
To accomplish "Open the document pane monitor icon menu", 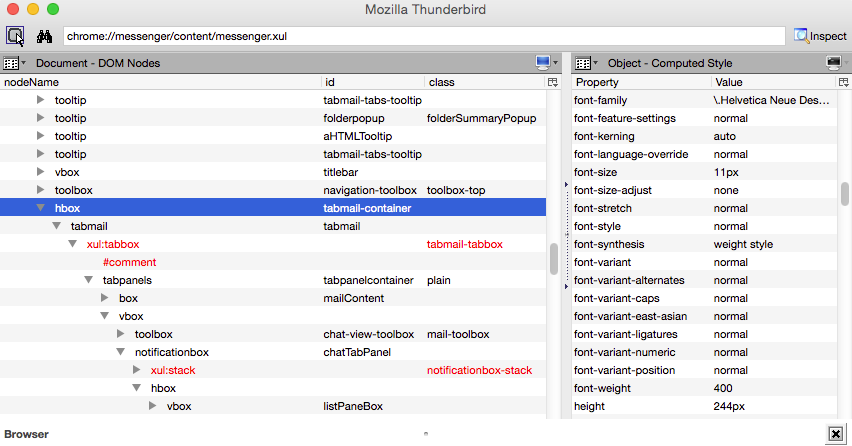I will point(547,62).
